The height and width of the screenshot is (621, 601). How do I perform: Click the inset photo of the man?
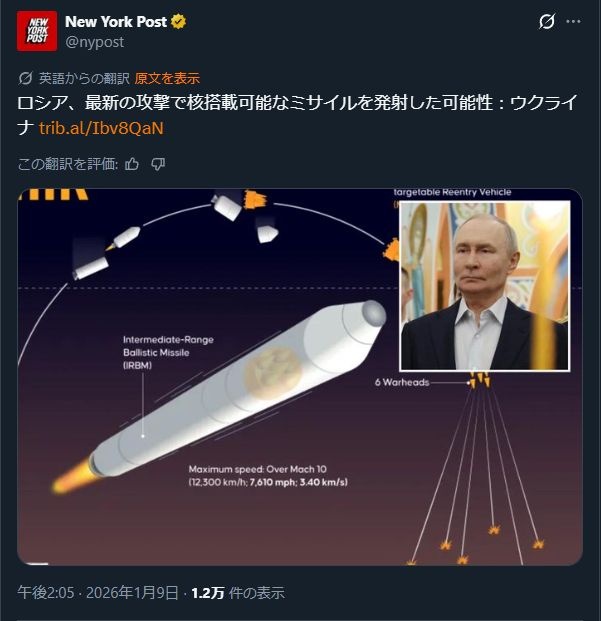point(484,285)
